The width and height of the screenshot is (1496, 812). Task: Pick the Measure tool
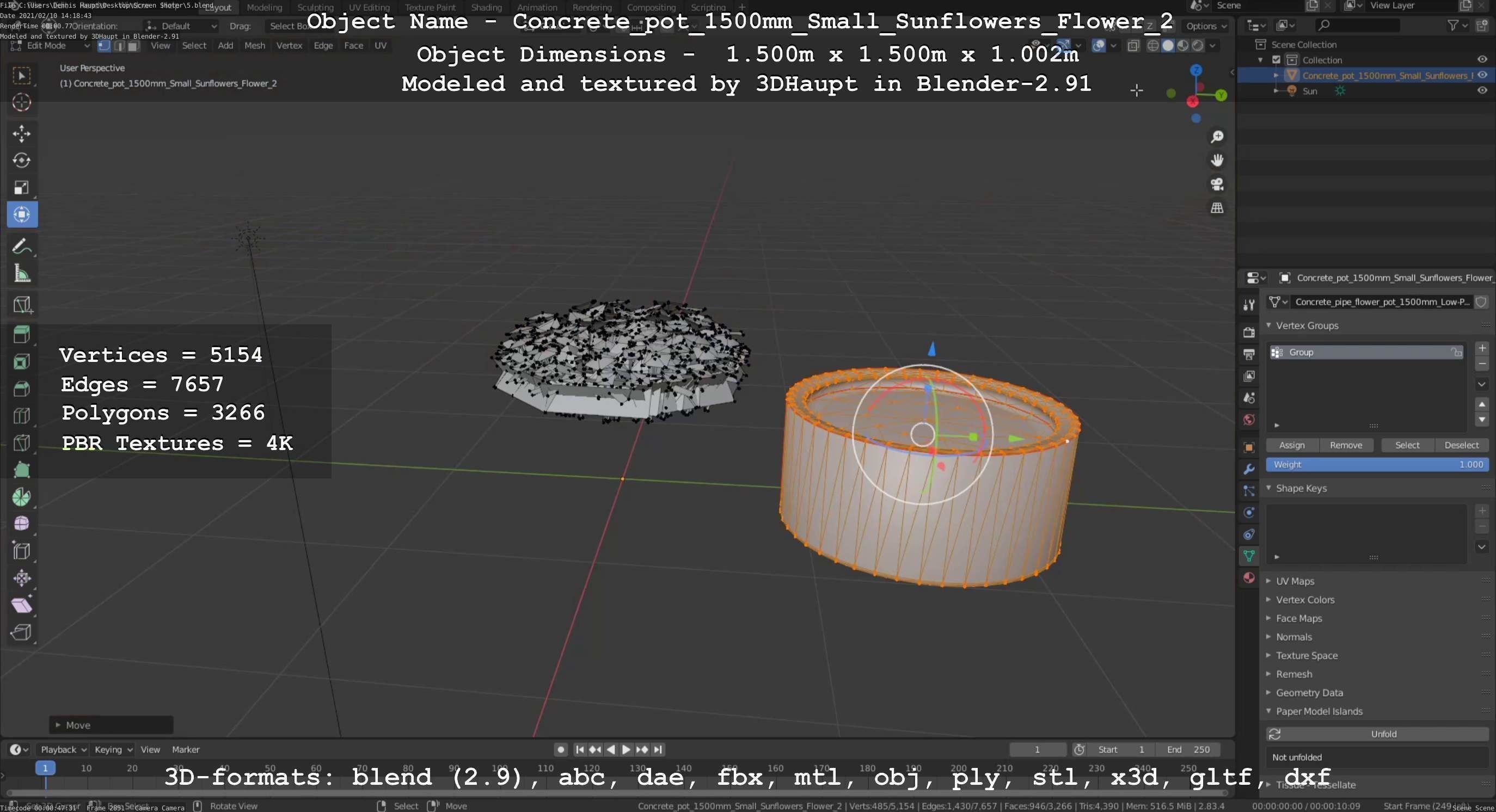pos(21,273)
